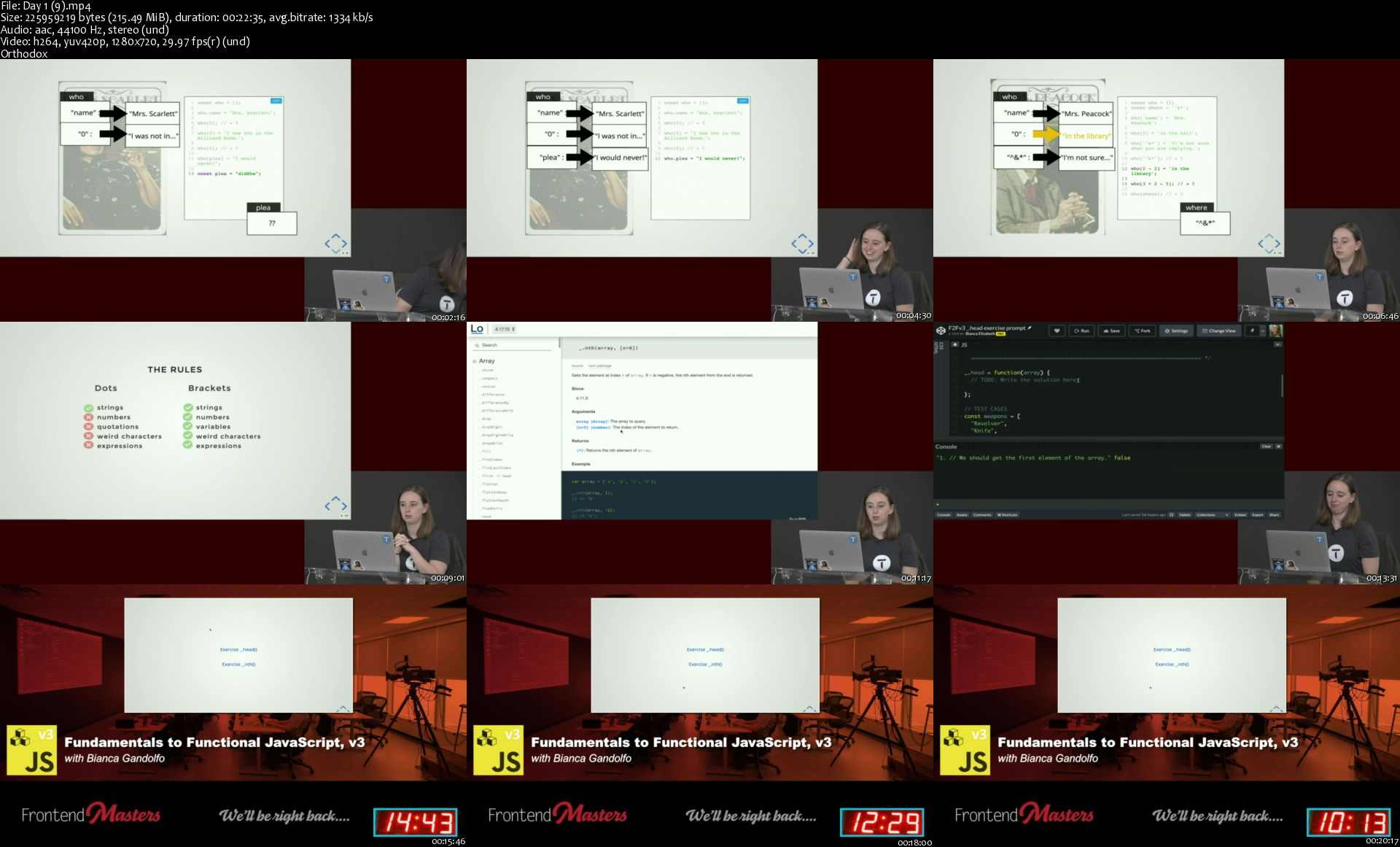Open the CodePen logo in the 00:13:31 frame
This screenshot has width=1400, height=847.
pos(941,330)
